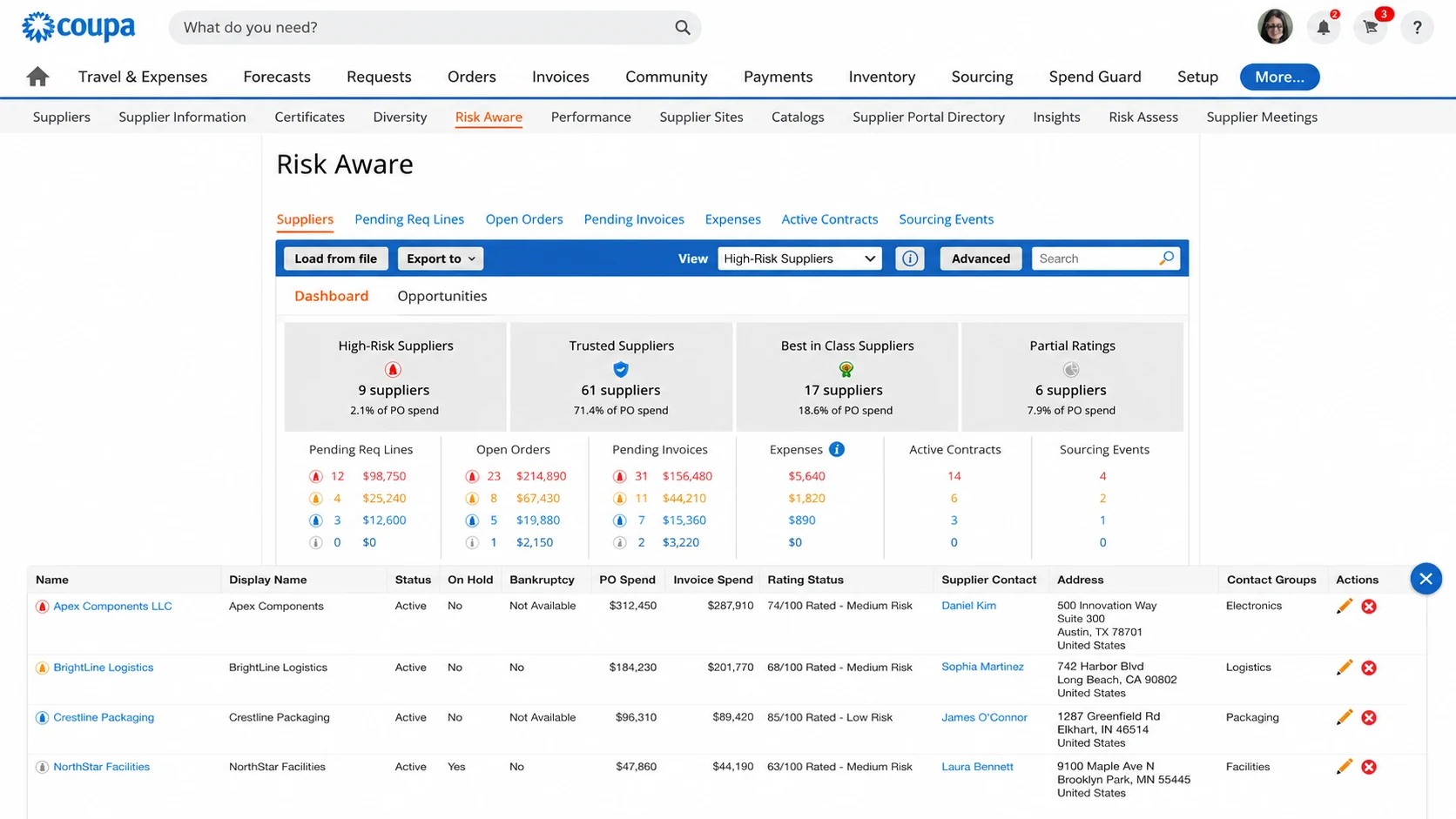The width and height of the screenshot is (1456, 819).
Task: Open the shopping cart
Action: click(1371, 28)
